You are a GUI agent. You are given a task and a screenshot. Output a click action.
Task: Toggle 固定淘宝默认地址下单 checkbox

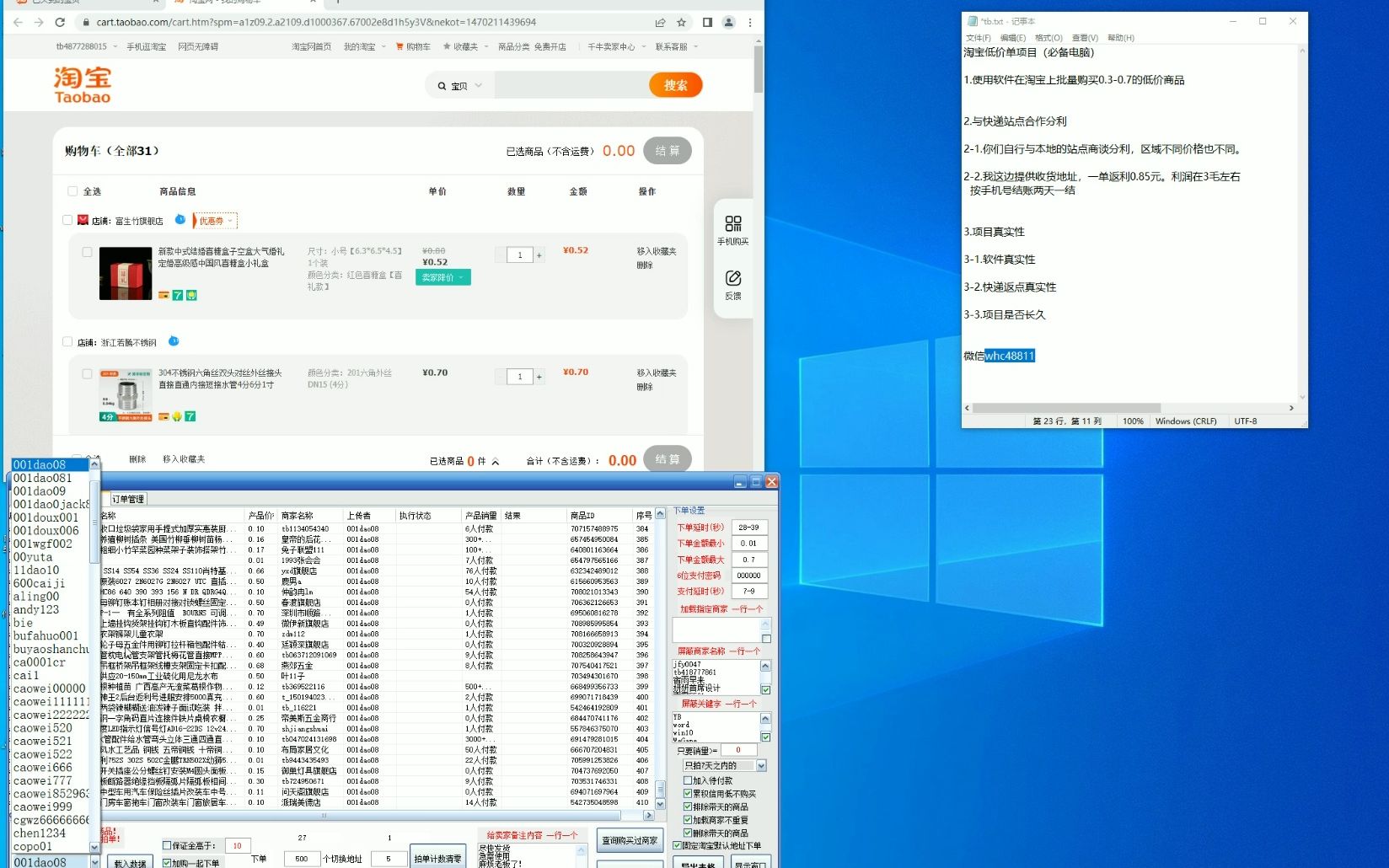(678, 845)
